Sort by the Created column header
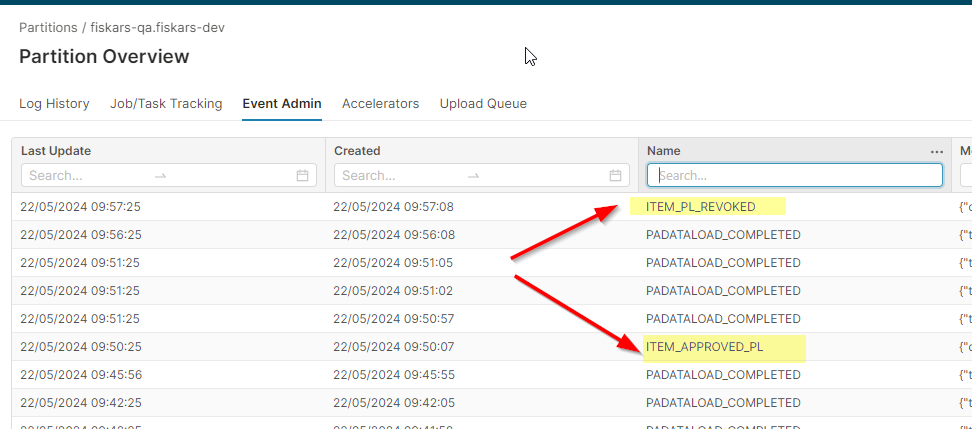Image resolution: width=972 pixels, height=429 pixels. 357,151
